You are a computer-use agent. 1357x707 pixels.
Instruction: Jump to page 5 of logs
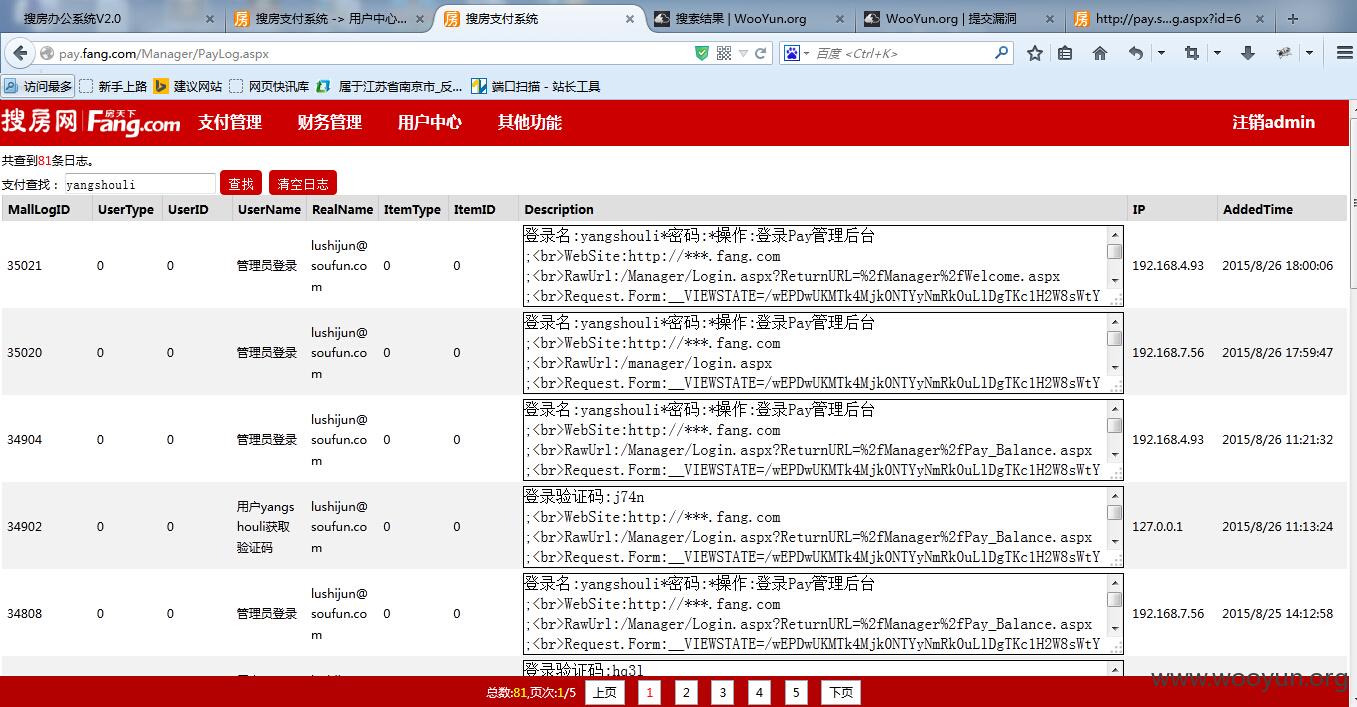(796, 692)
